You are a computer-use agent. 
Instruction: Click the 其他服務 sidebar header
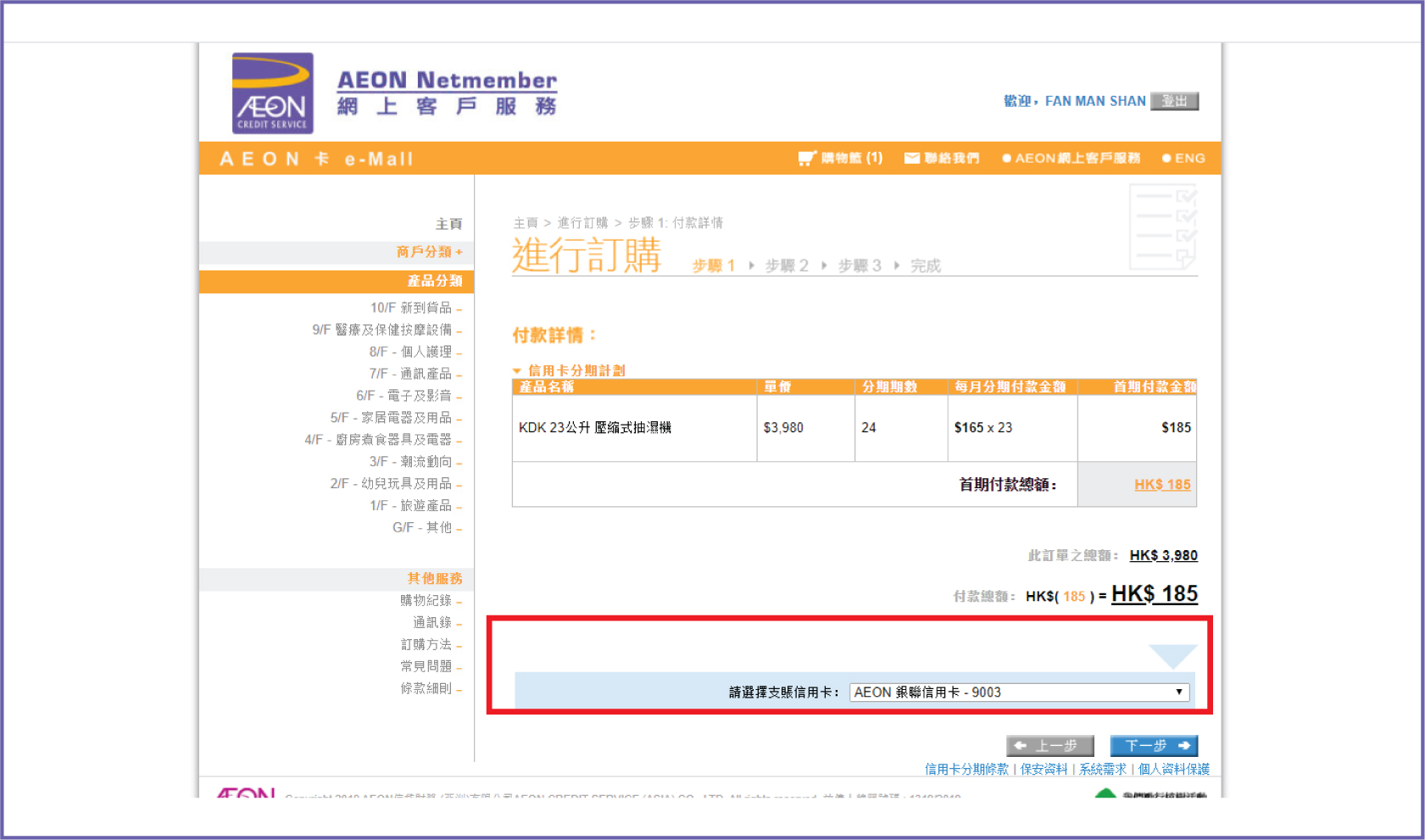337,579
